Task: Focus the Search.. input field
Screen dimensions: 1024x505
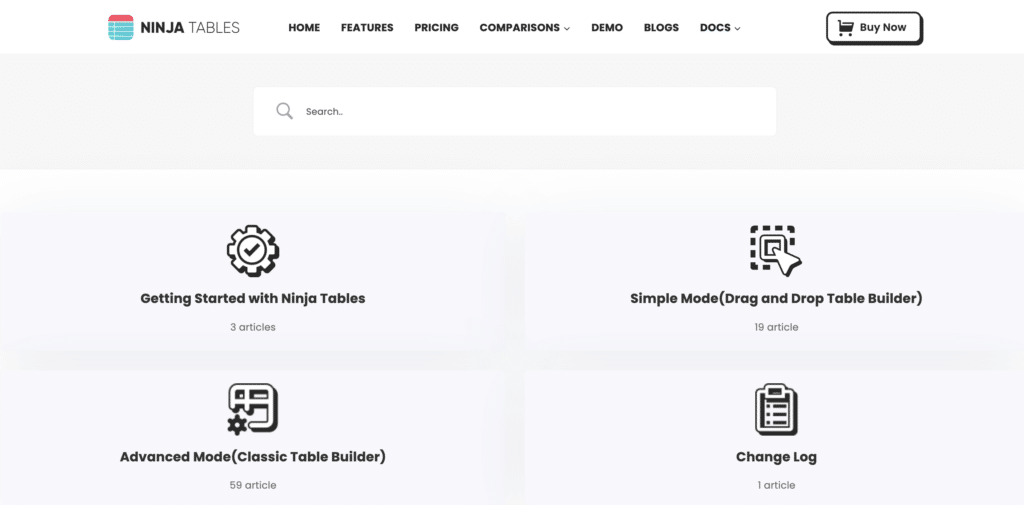Action: click(515, 111)
